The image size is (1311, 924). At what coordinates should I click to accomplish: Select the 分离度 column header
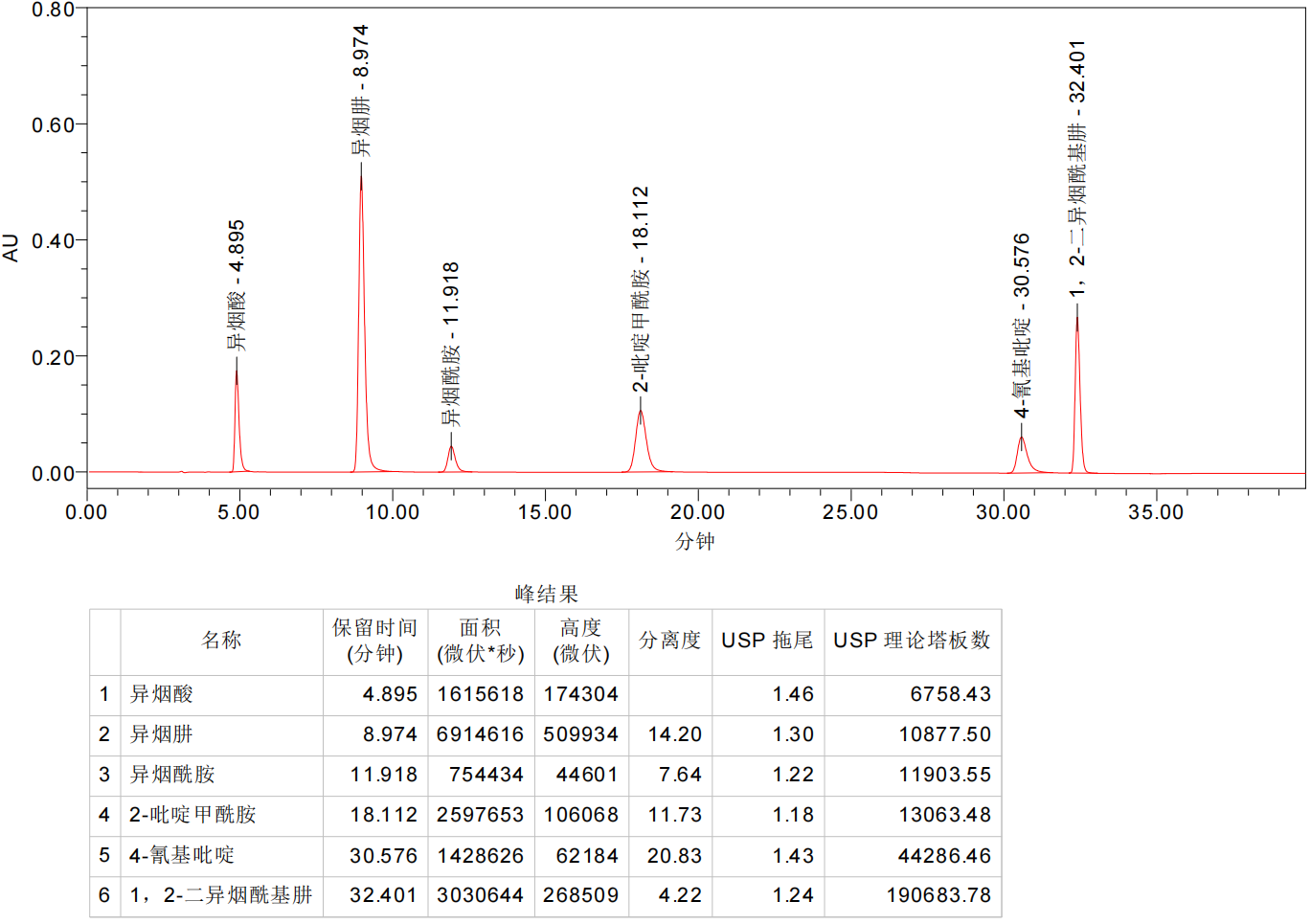669,641
